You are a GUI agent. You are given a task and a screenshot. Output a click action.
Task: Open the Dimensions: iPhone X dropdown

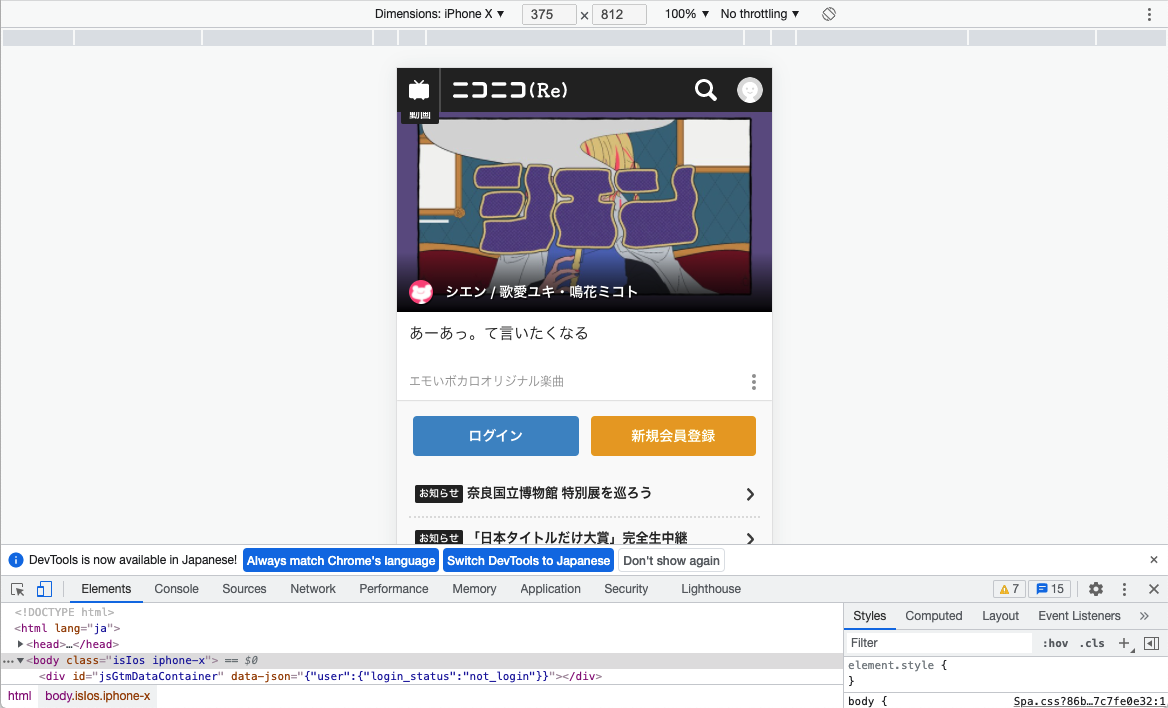440,14
